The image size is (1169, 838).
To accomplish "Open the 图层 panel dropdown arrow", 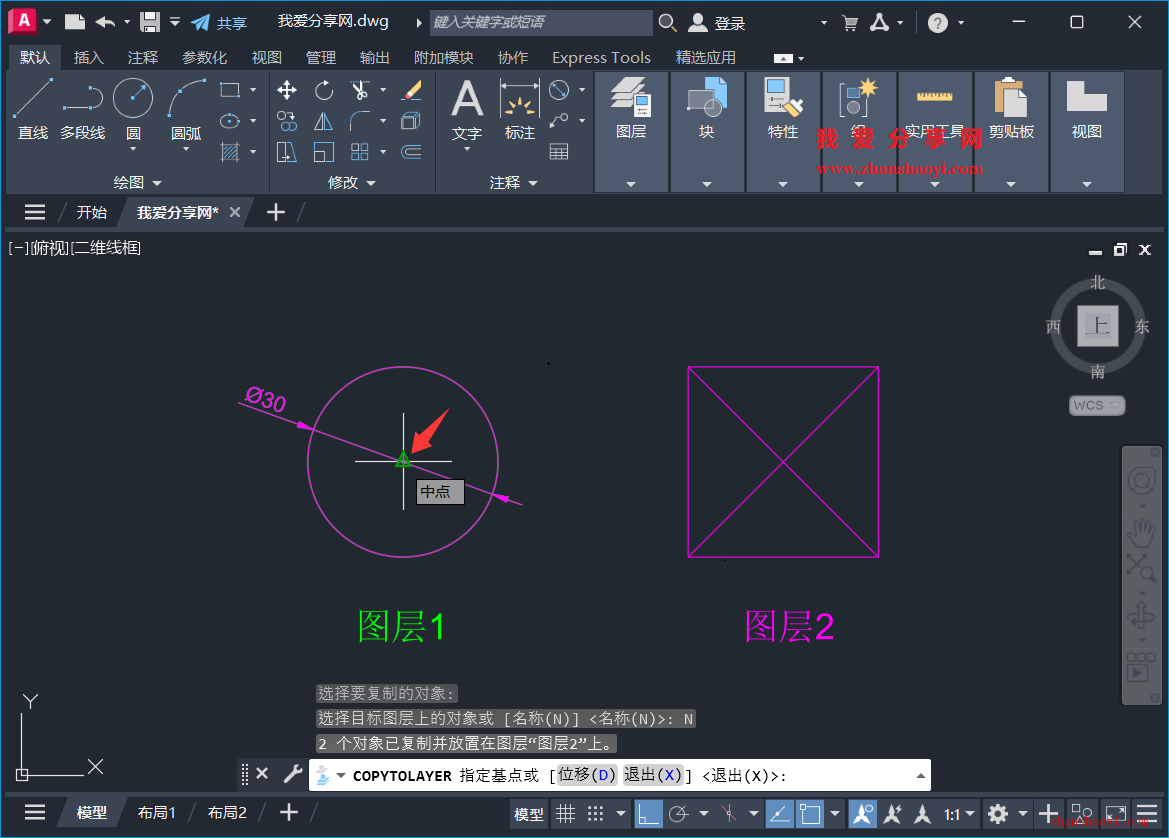I will [x=631, y=184].
